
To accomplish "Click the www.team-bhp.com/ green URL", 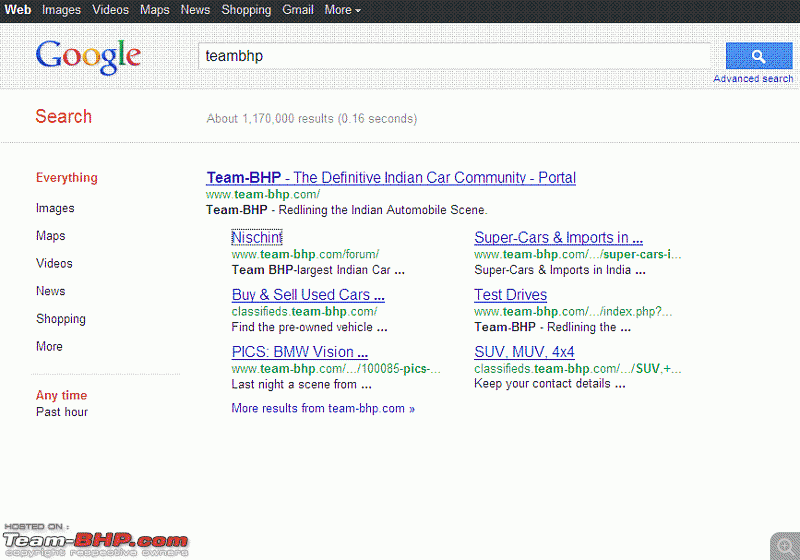I will coord(263,194).
